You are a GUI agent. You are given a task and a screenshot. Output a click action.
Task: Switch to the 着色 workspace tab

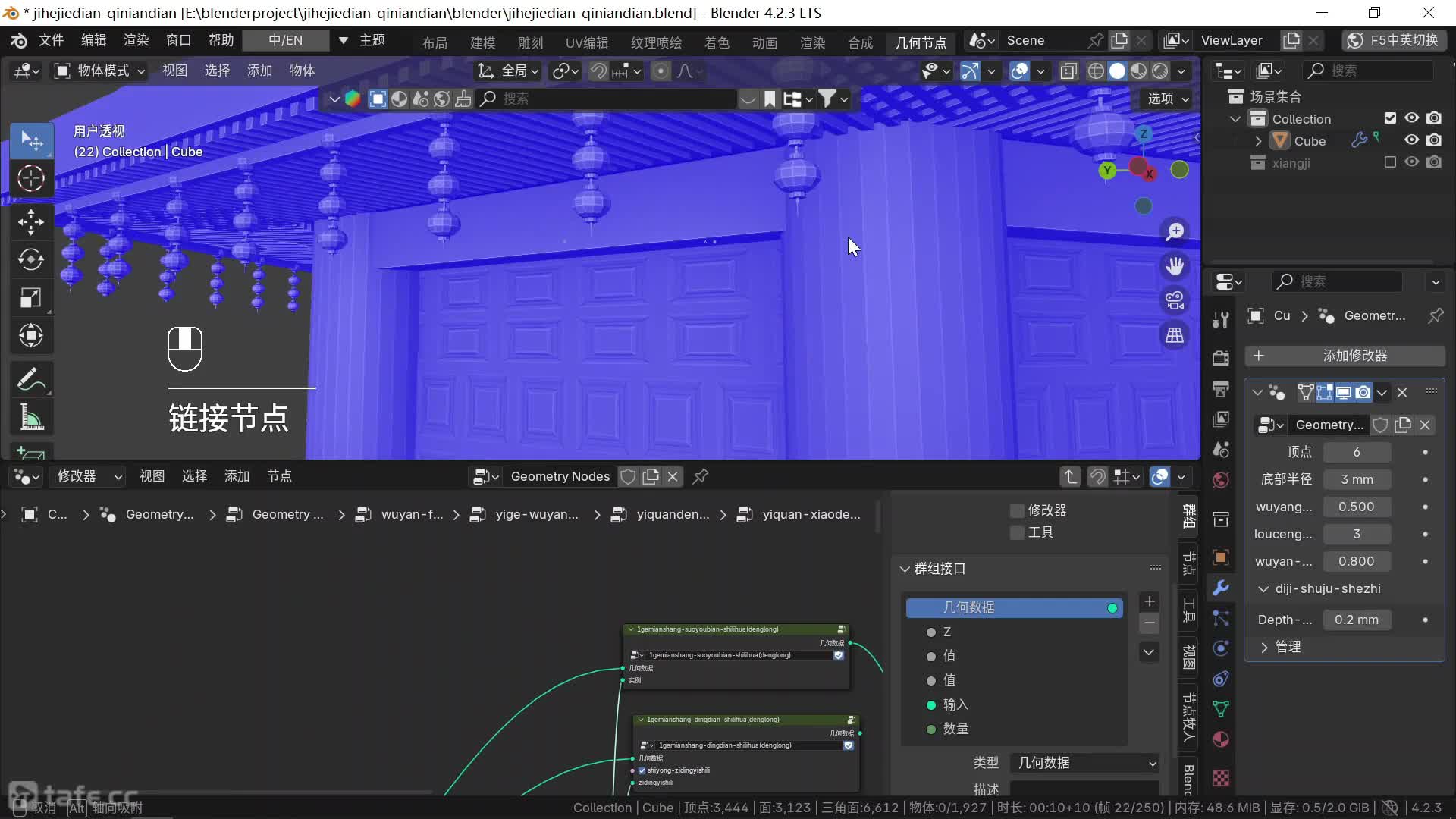click(x=717, y=42)
